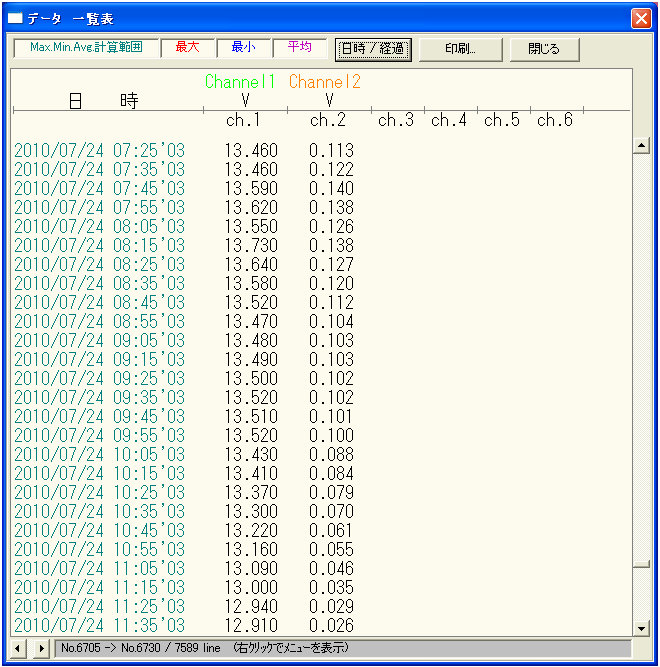
Task: Click ch.1 value 13.640
Action: [251, 265]
